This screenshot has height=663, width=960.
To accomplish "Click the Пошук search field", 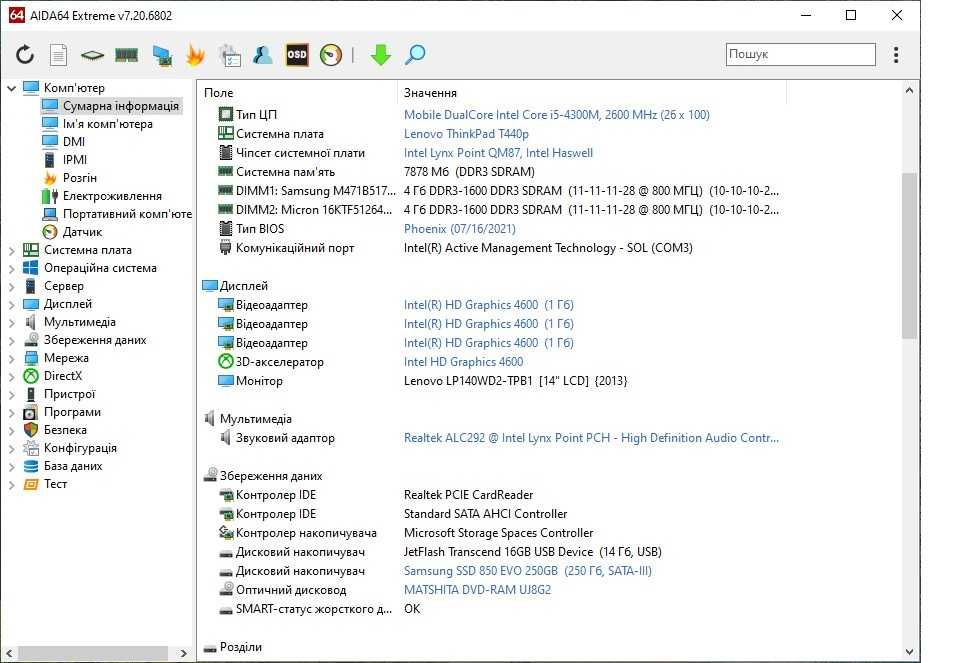I will click(801, 54).
